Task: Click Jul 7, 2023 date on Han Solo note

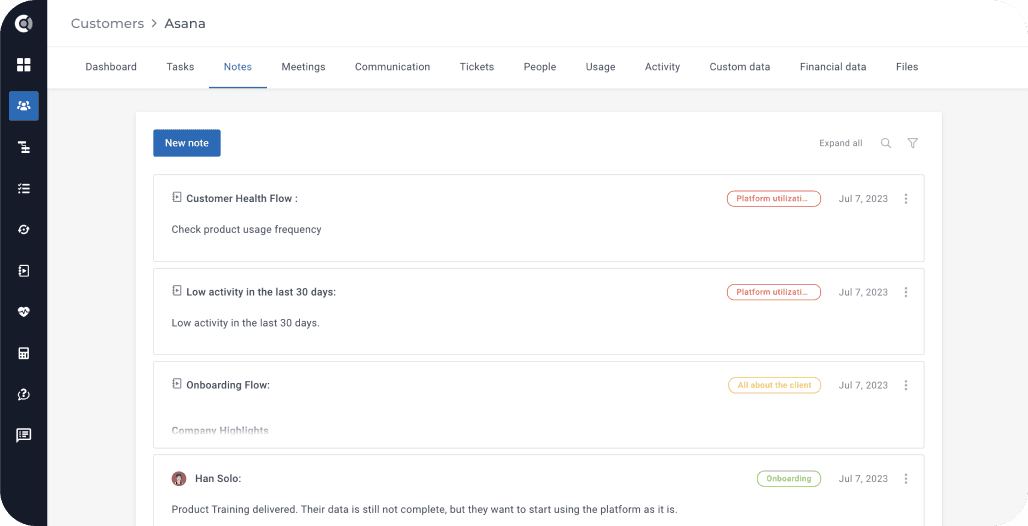Action: pos(863,479)
